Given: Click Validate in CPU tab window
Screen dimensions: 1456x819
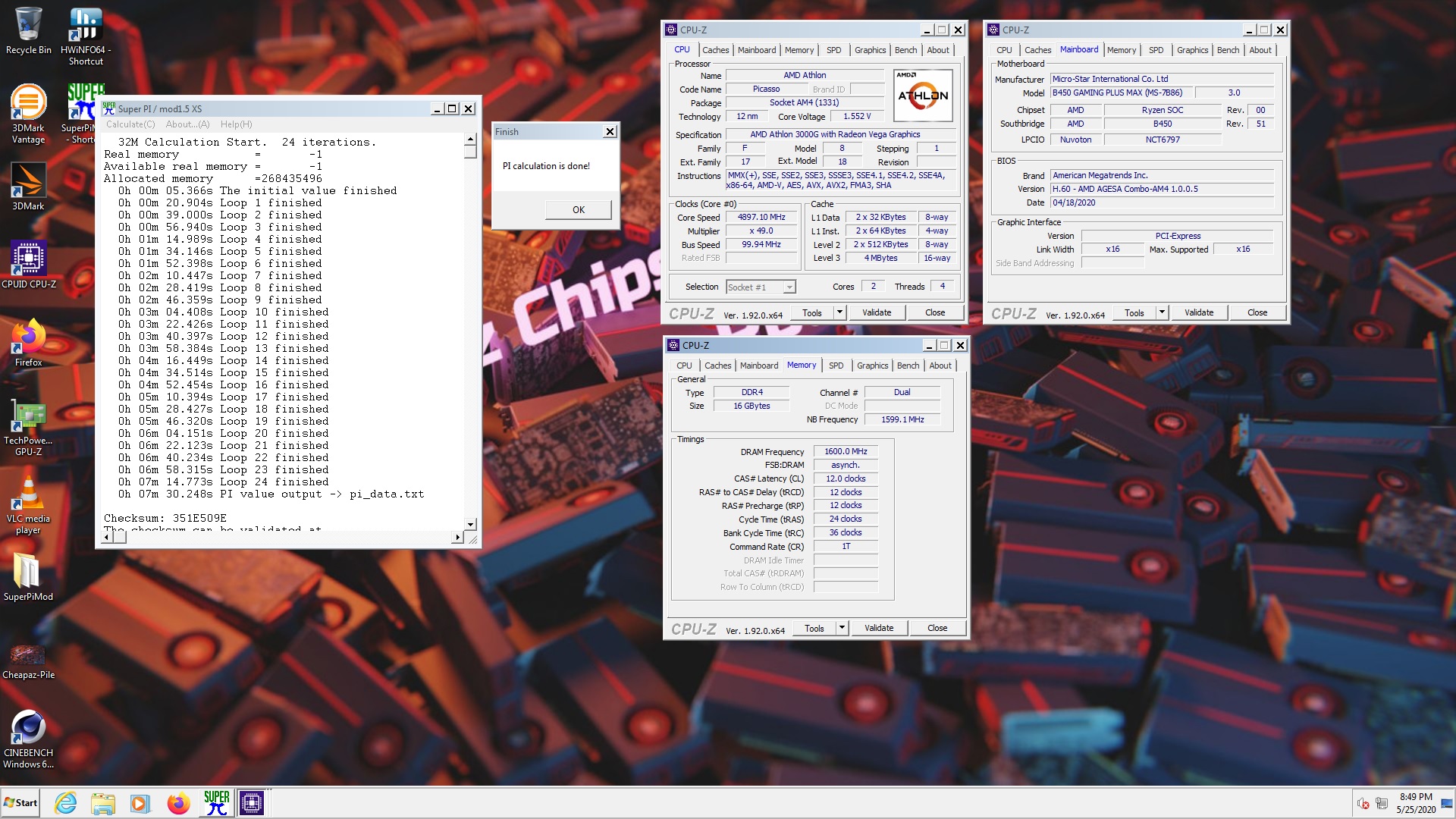Looking at the screenshot, I should pyautogui.click(x=877, y=312).
